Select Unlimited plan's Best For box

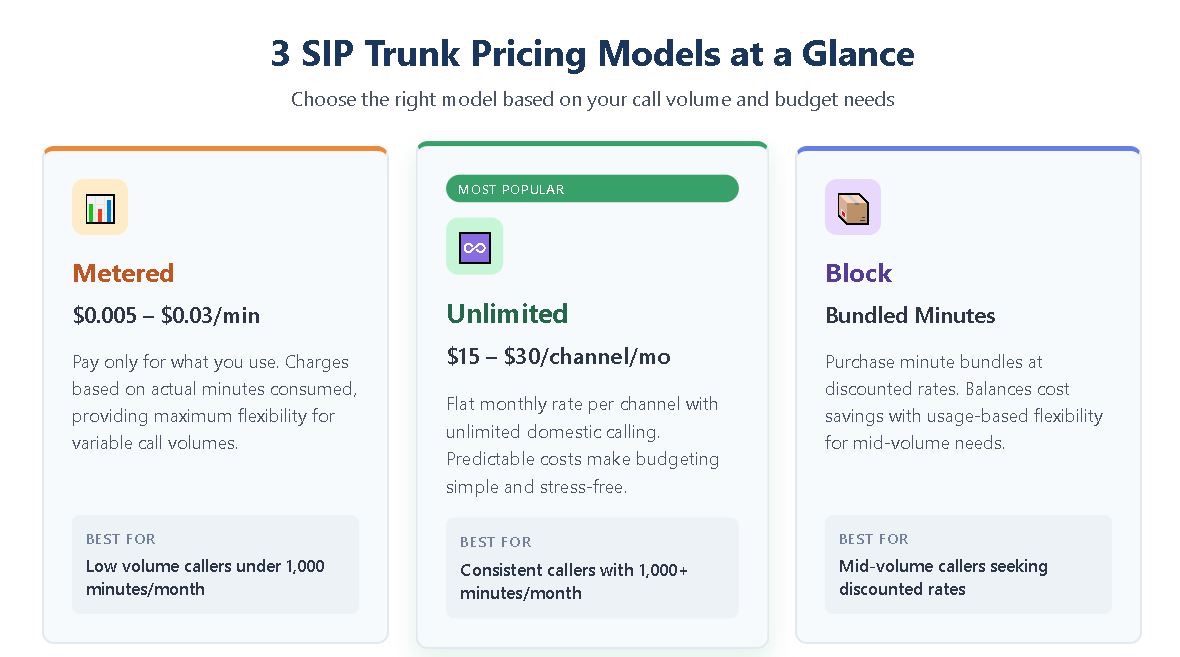click(592, 567)
